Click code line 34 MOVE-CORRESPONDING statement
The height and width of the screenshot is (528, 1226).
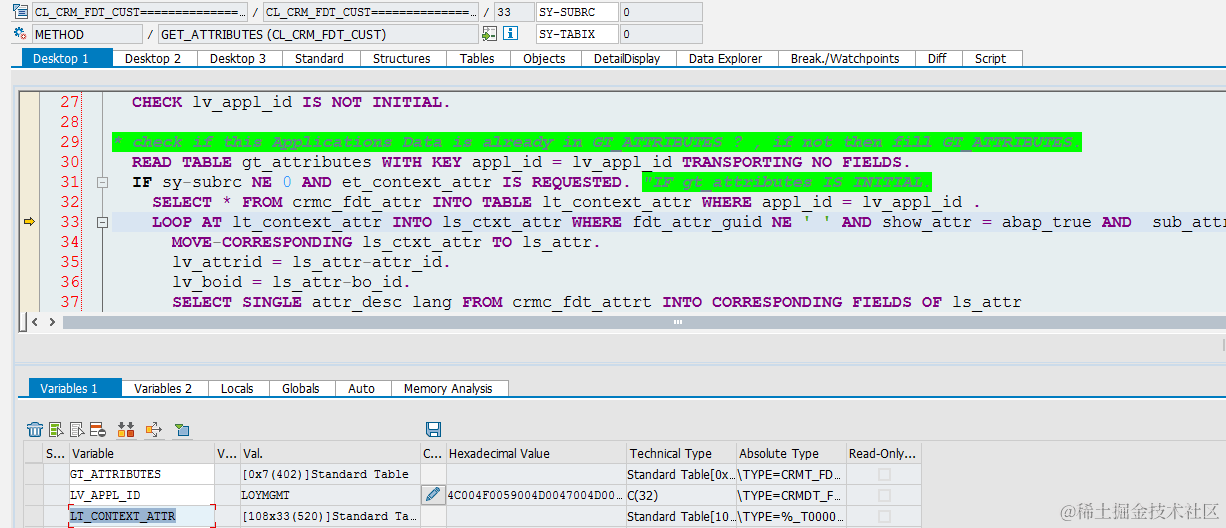click(x=386, y=242)
